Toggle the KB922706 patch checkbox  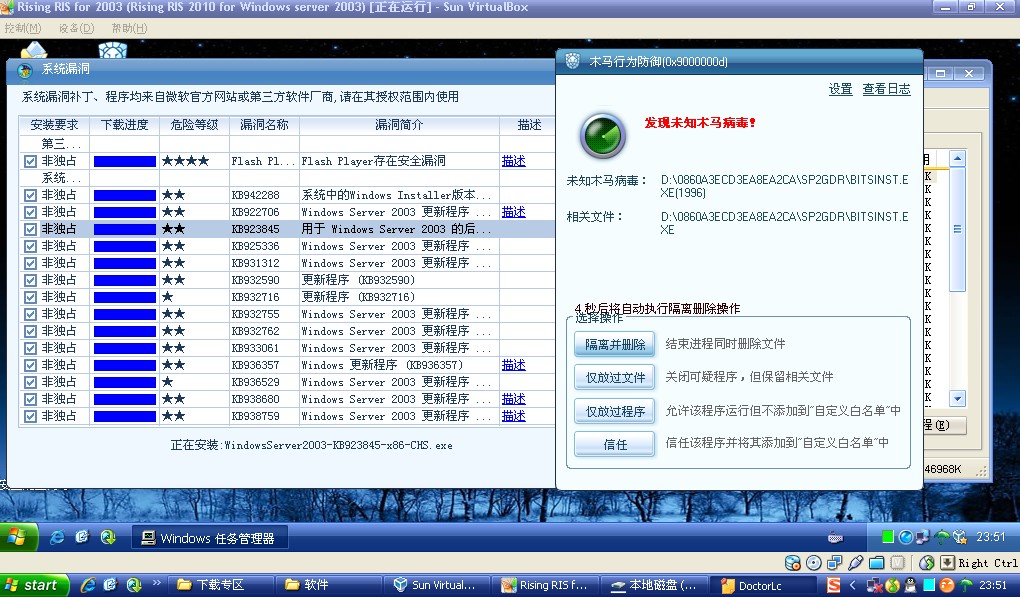click(x=30, y=212)
